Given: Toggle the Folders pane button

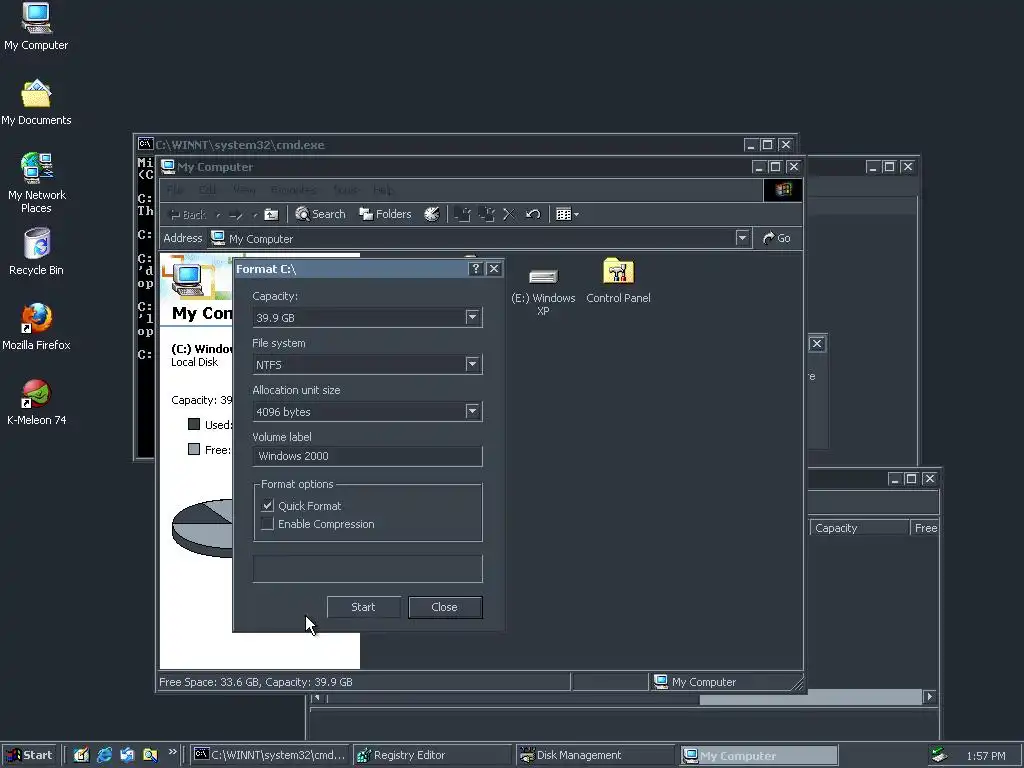Looking at the screenshot, I should [x=385, y=214].
